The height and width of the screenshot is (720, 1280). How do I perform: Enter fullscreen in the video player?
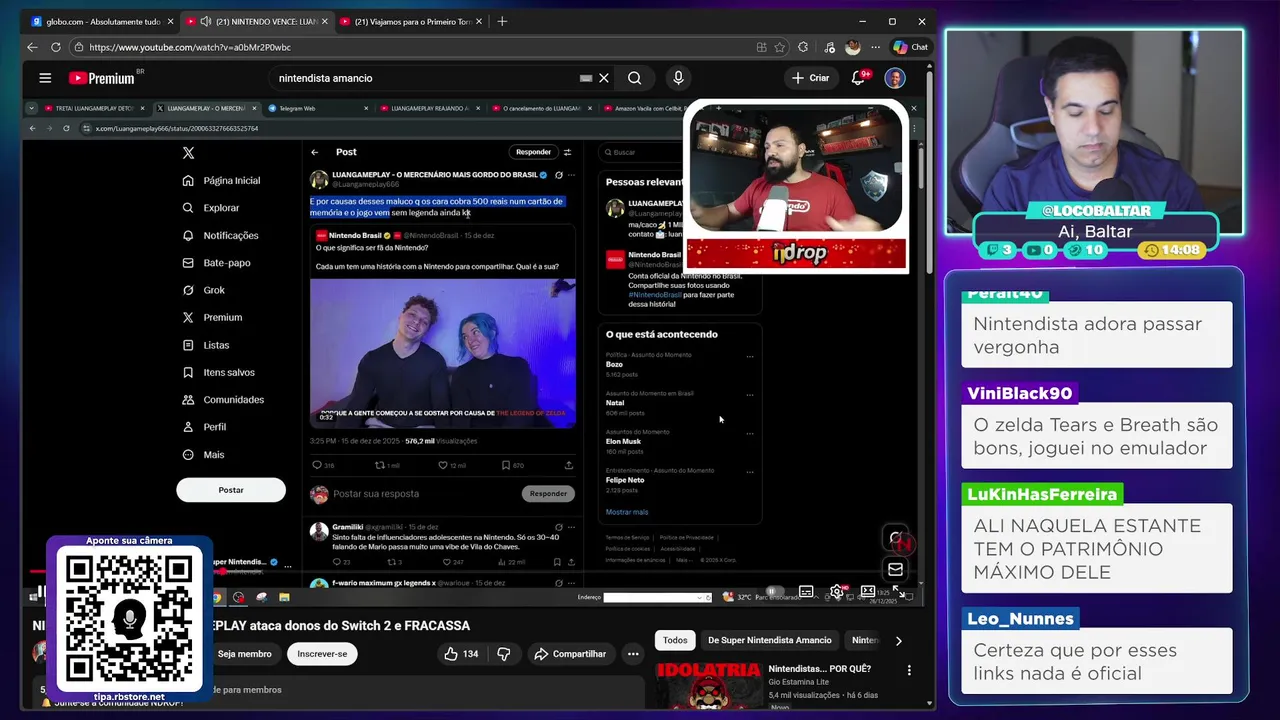(x=901, y=593)
